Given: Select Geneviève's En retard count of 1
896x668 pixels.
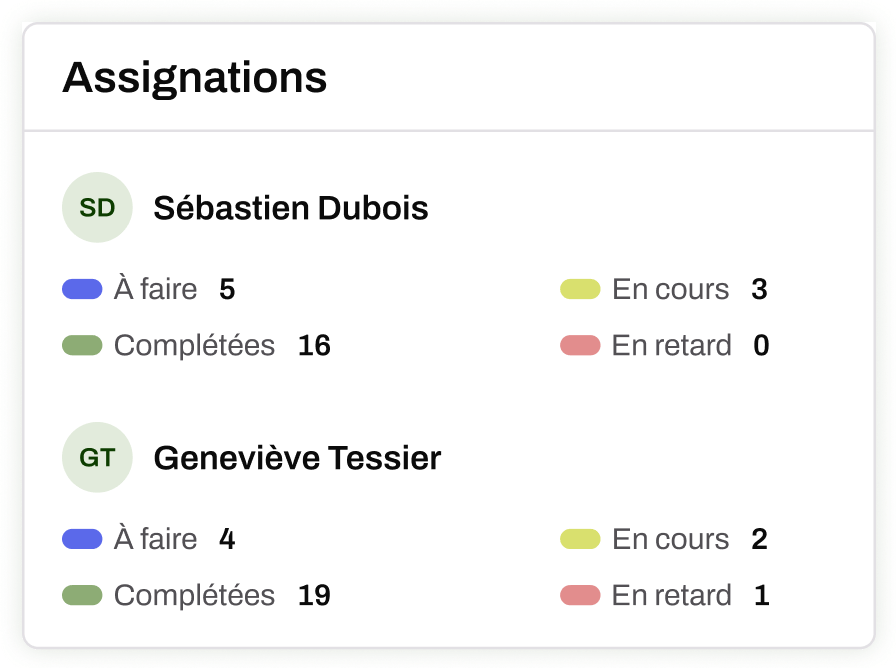Looking at the screenshot, I should pos(761,596).
